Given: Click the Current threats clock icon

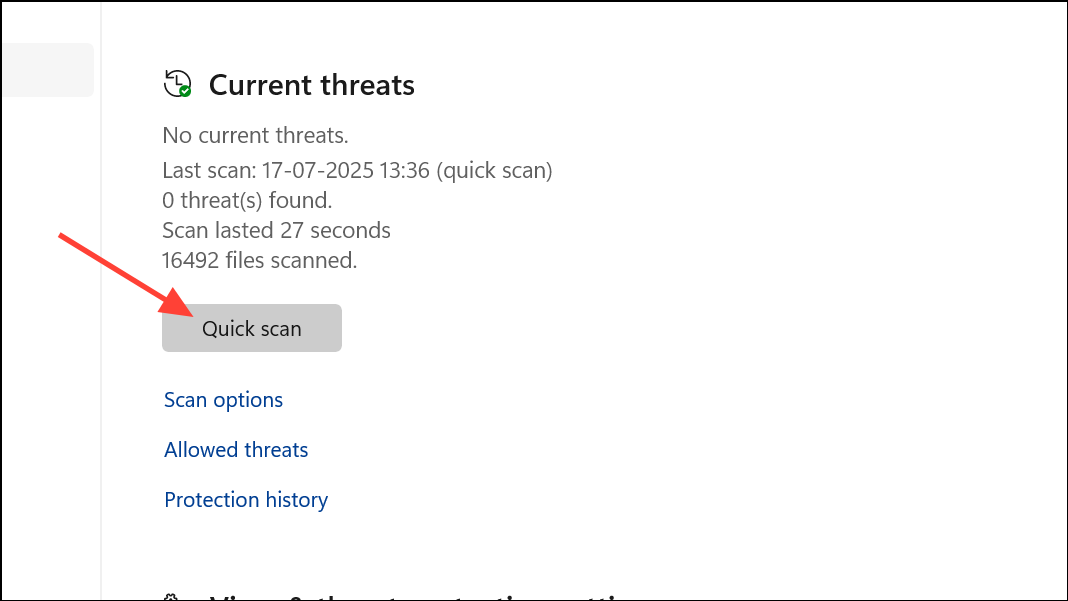Looking at the screenshot, I should [177, 84].
